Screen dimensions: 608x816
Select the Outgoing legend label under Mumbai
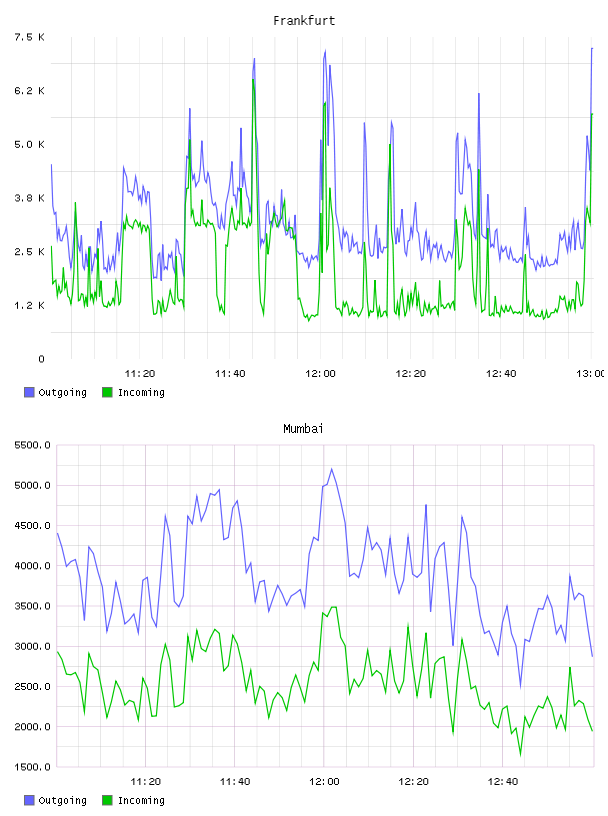62,800
